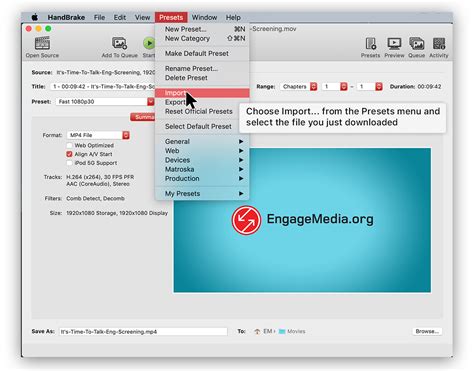Select the Summary tab
Image resolution: width=474 pixels, height=371 pixels.
(x=143, y=117)
